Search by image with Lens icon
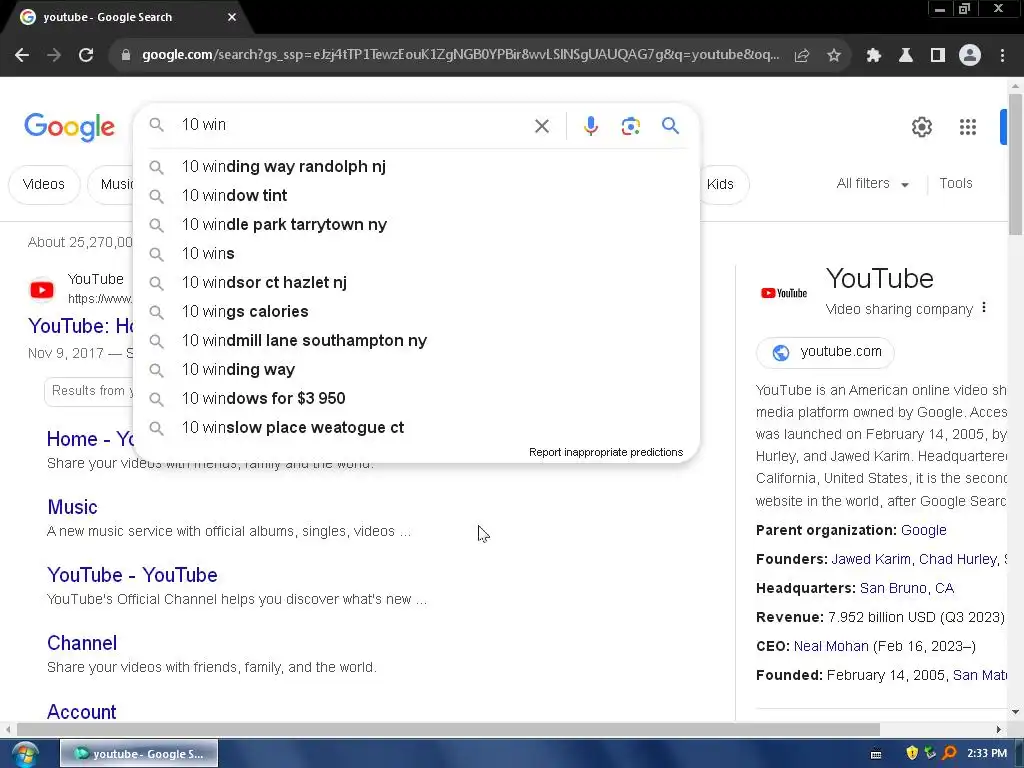Viewport: 1024px width, 768px height. point(630,125)
